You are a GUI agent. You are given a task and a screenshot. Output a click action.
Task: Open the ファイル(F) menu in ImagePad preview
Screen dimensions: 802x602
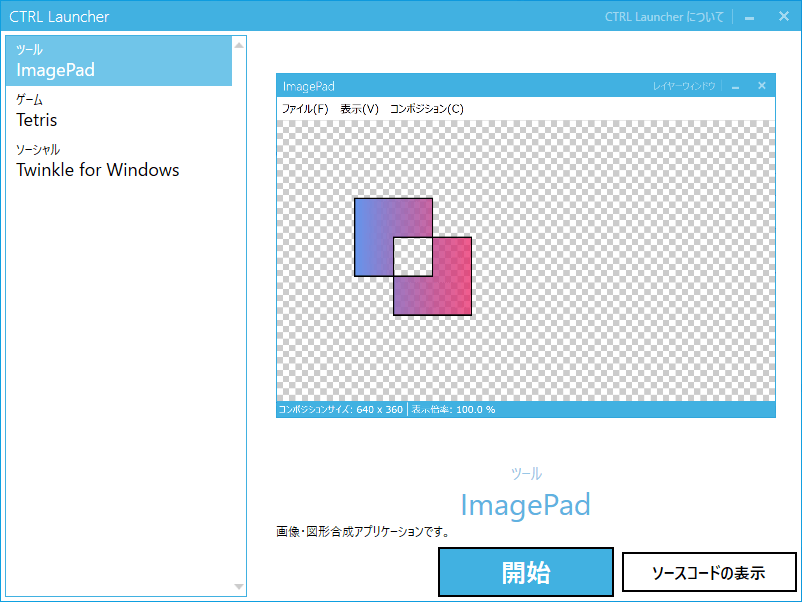[x=304, y=108]
